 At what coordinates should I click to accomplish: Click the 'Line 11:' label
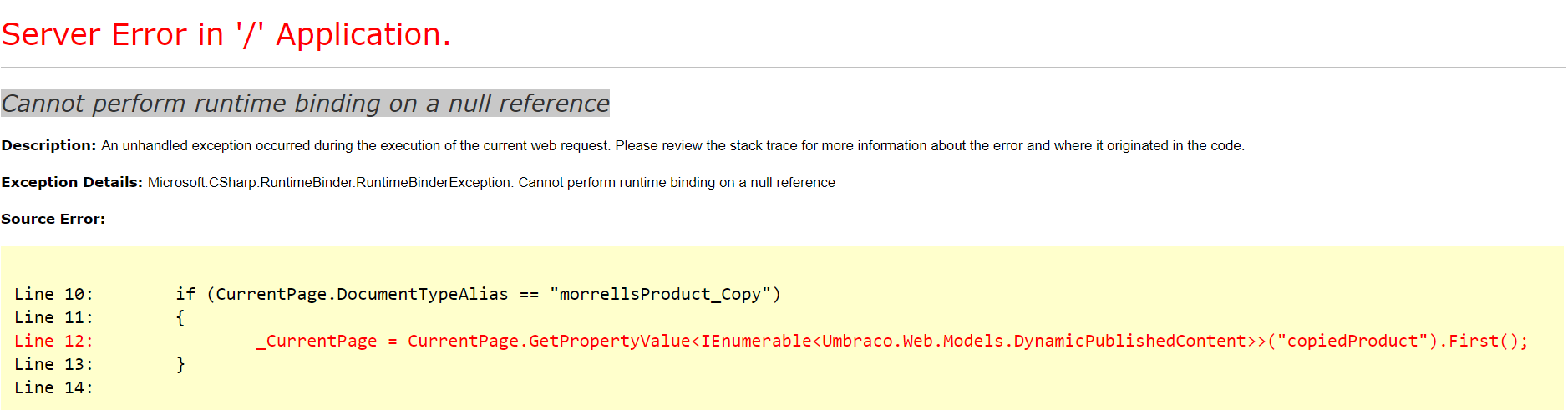pyautogui.click(x=53, y=317)
